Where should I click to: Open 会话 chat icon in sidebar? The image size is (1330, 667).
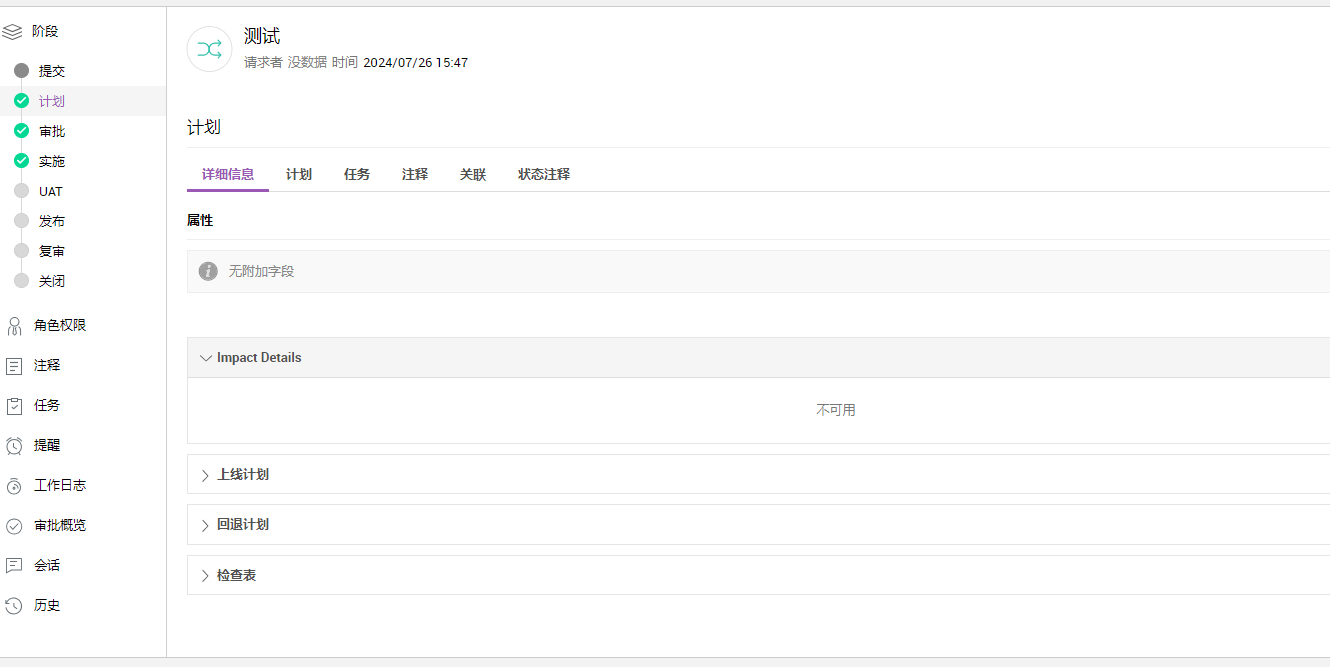point(14,566)
